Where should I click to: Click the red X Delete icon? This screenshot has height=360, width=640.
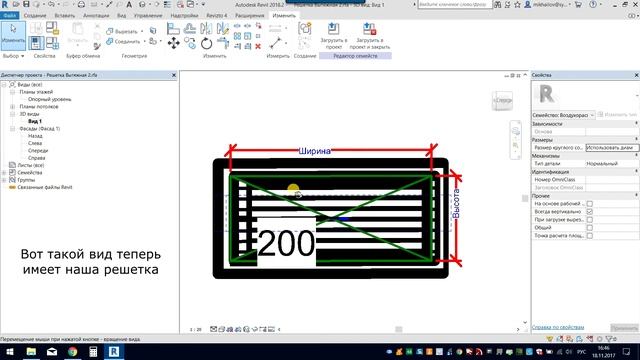(258, 47)
